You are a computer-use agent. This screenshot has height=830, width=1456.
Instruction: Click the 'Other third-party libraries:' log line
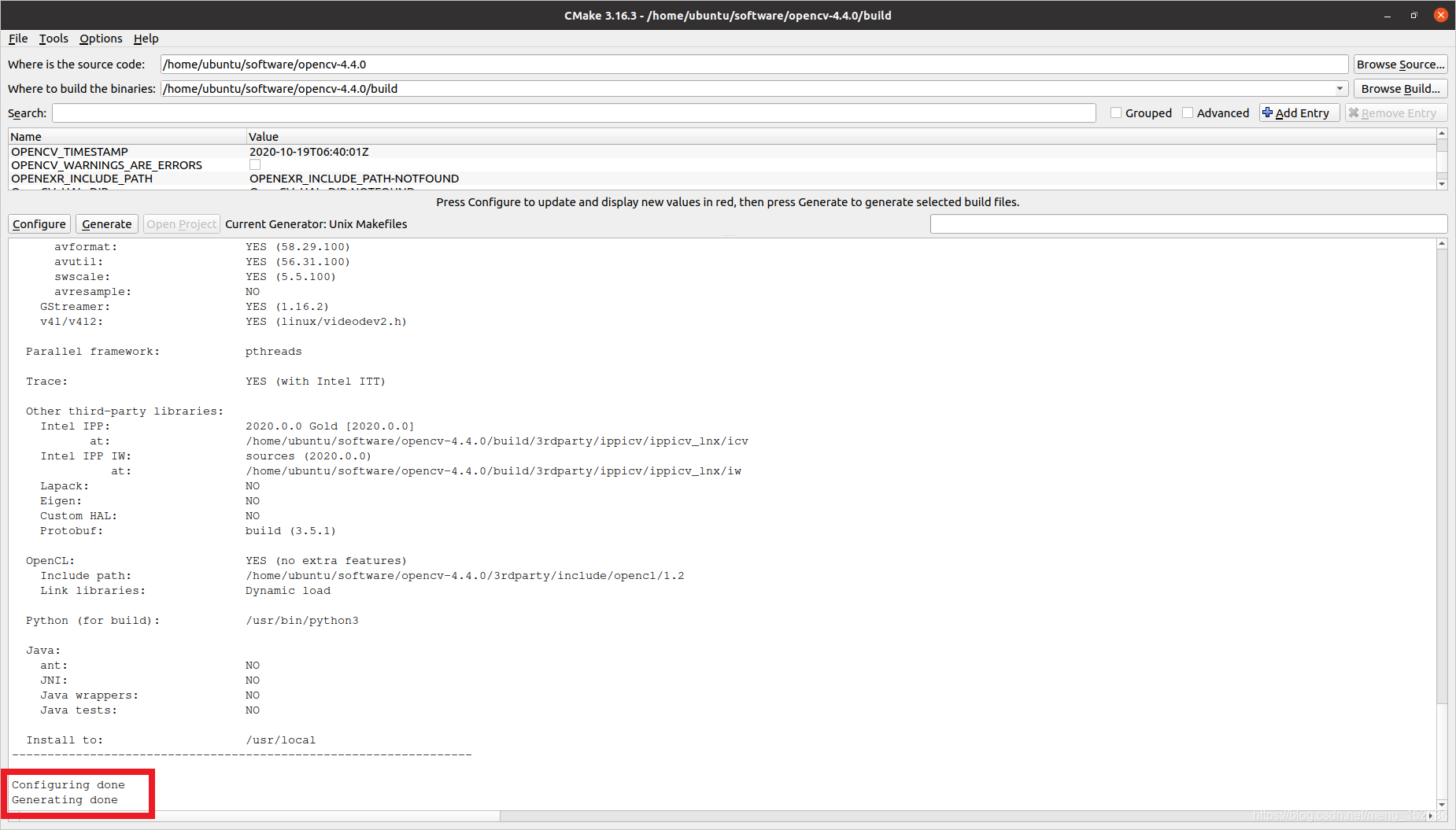point(124,411)
